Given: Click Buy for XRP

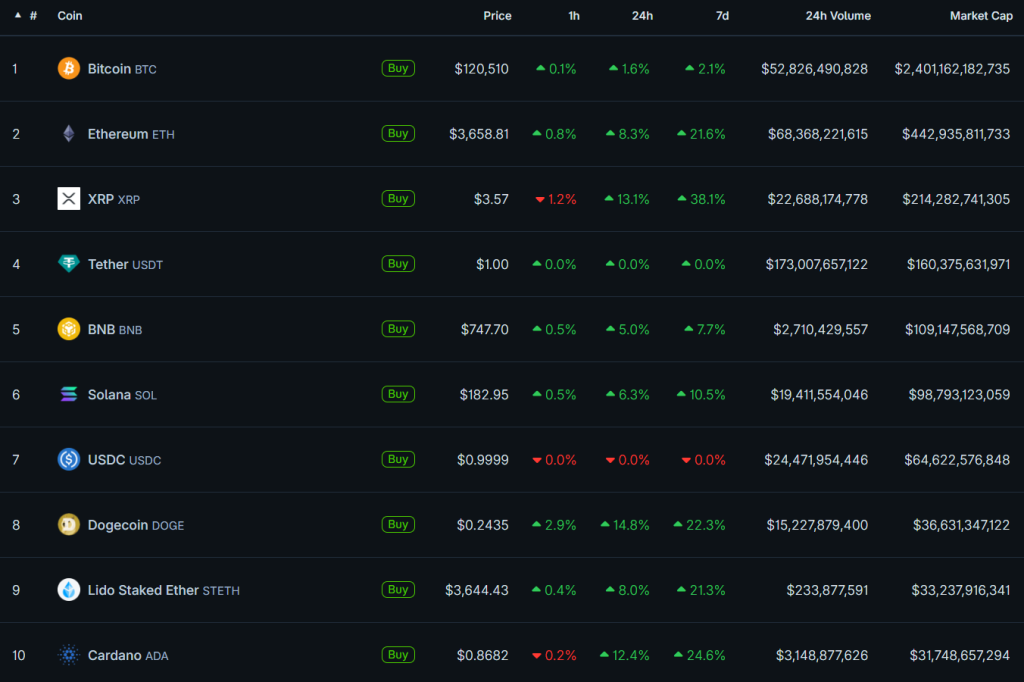Looking at the screenshot, I should (x=398, y=199).
